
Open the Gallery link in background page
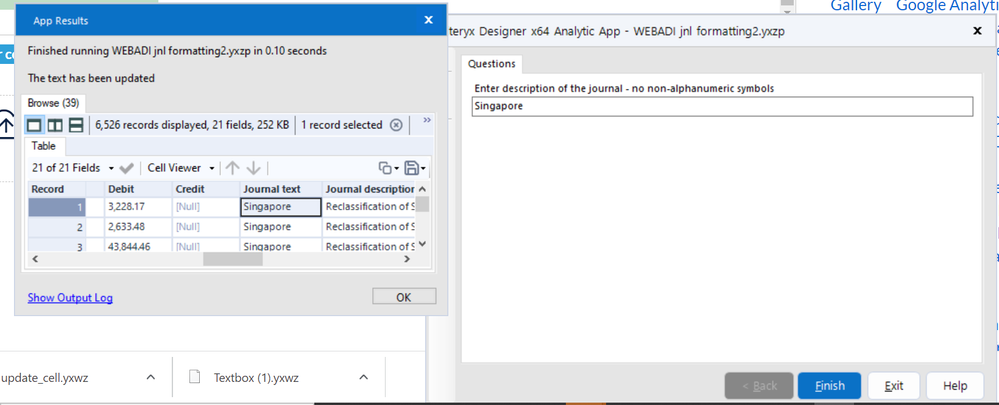click(x=856, y=6)
